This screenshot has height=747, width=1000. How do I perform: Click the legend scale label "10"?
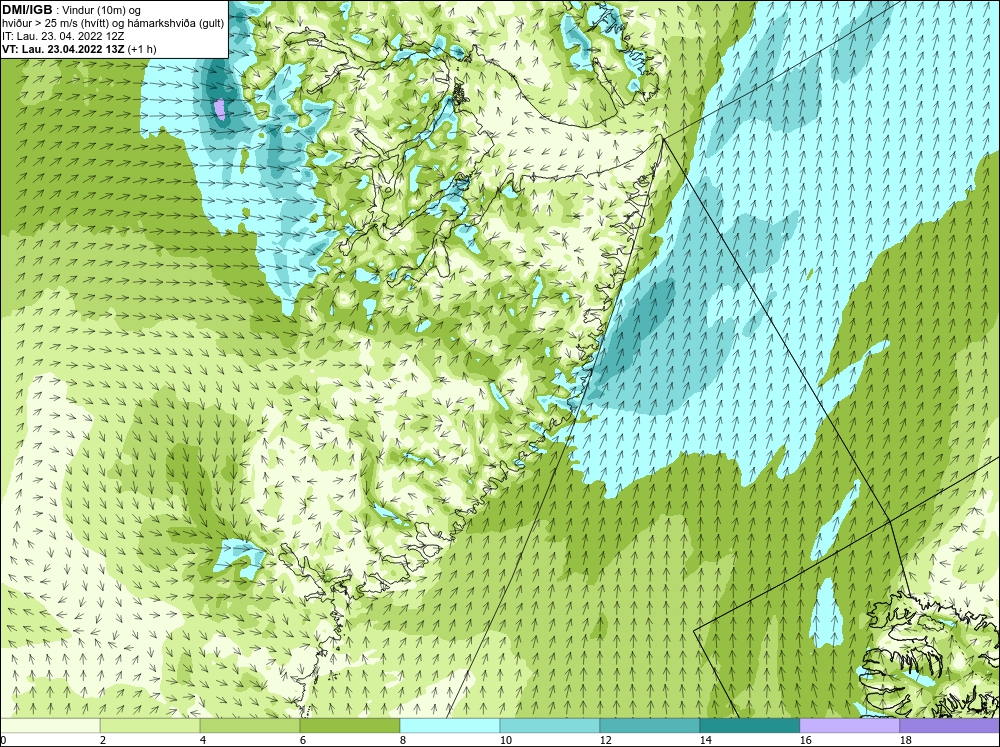coord(505,740)
